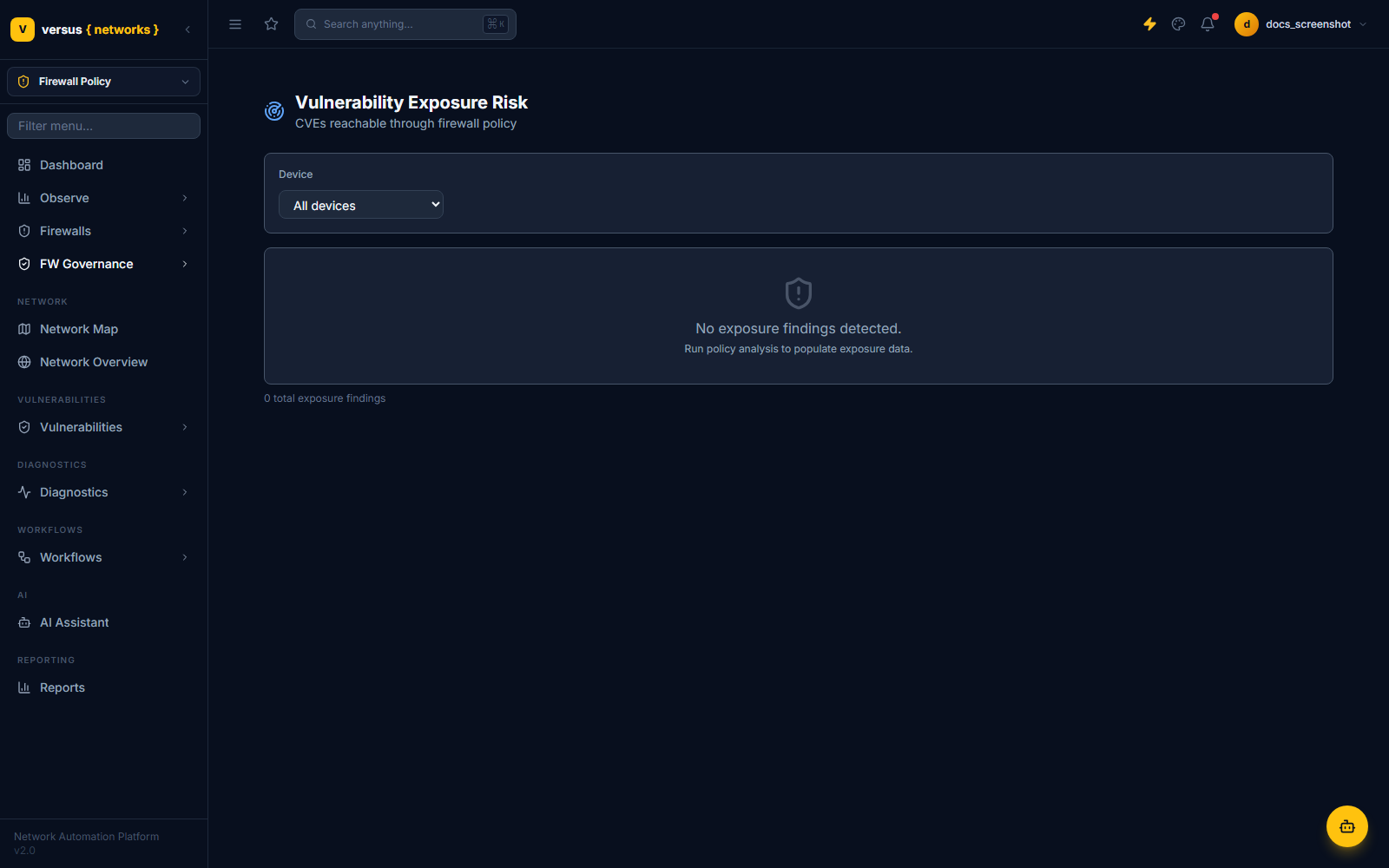
Task: Toggle the hamburger menu icon
Action: tap(235, 24)
